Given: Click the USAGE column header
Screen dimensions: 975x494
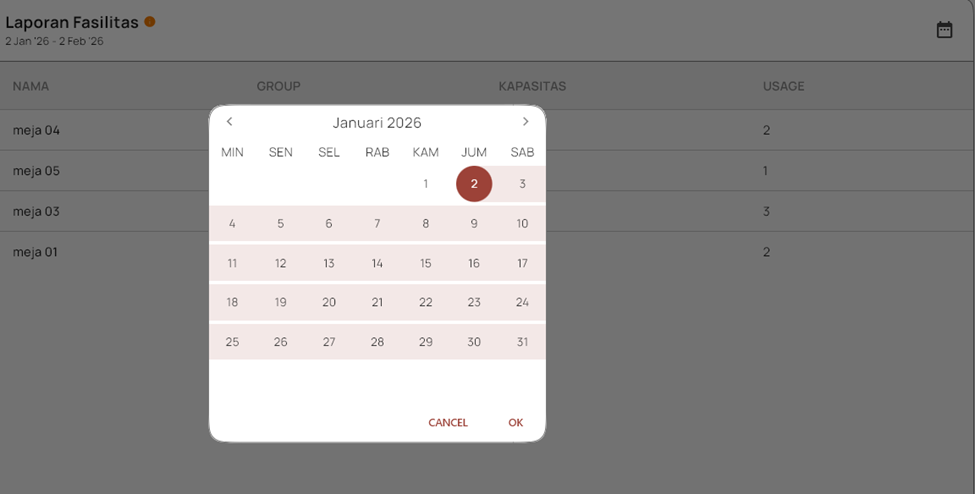Looking at the screenshot, I should (783, 86).
